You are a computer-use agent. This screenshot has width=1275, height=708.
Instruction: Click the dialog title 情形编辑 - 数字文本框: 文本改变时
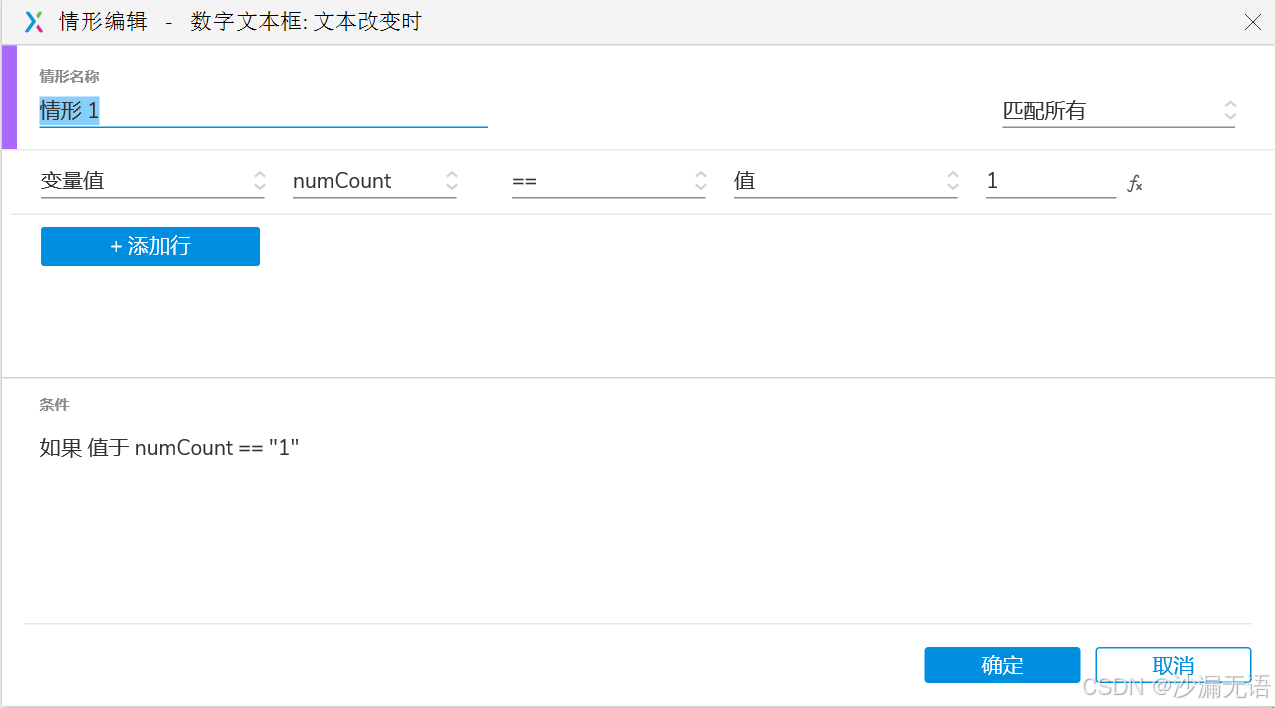(241, 22)
